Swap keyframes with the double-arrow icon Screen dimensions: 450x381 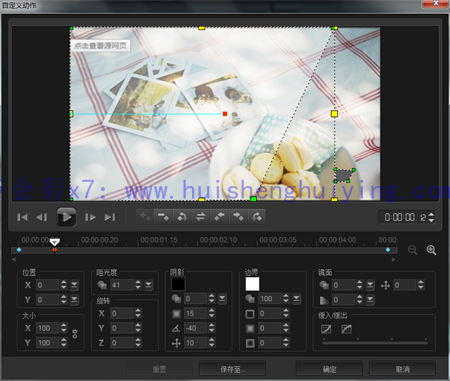point(201,217)
